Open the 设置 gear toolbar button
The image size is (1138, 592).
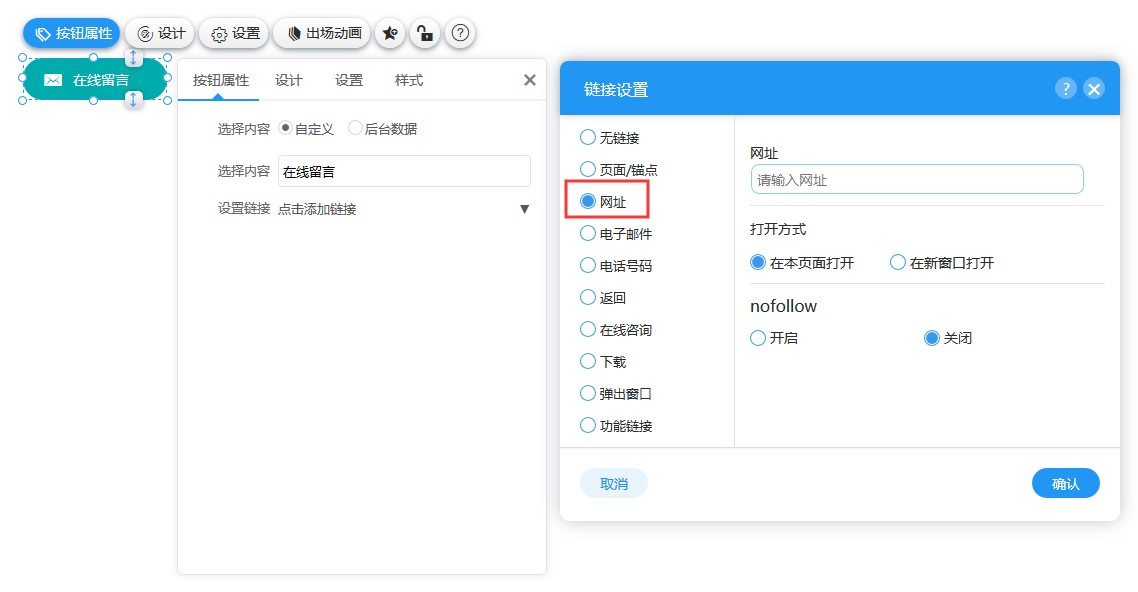pos(234,33)
